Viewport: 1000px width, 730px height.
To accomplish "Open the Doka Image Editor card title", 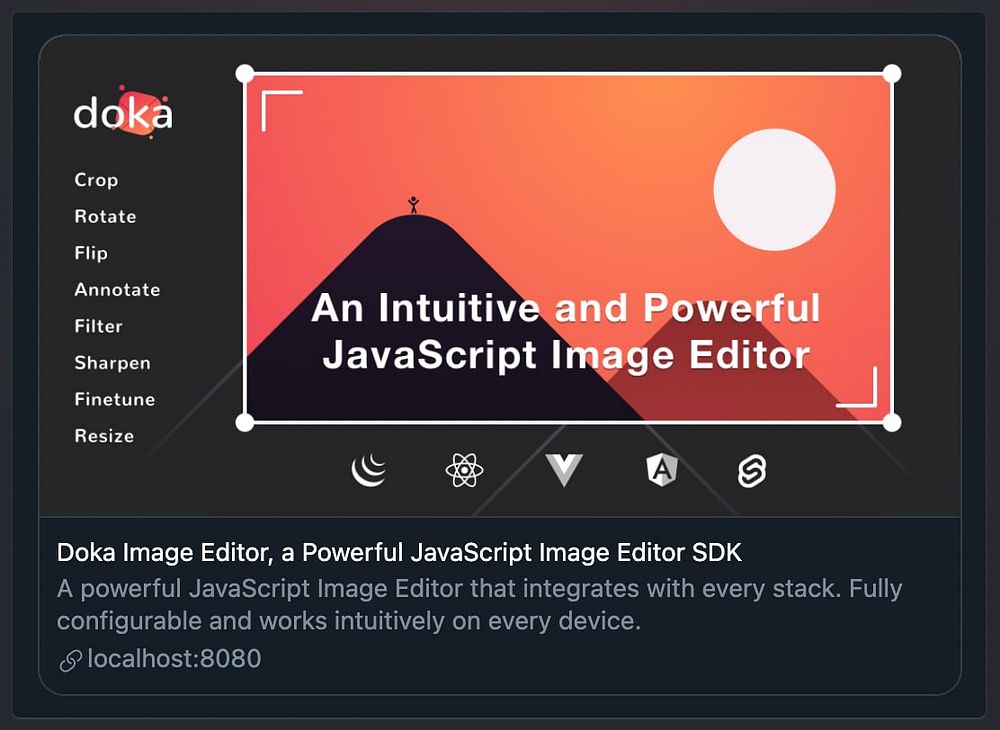I will 399,552.
